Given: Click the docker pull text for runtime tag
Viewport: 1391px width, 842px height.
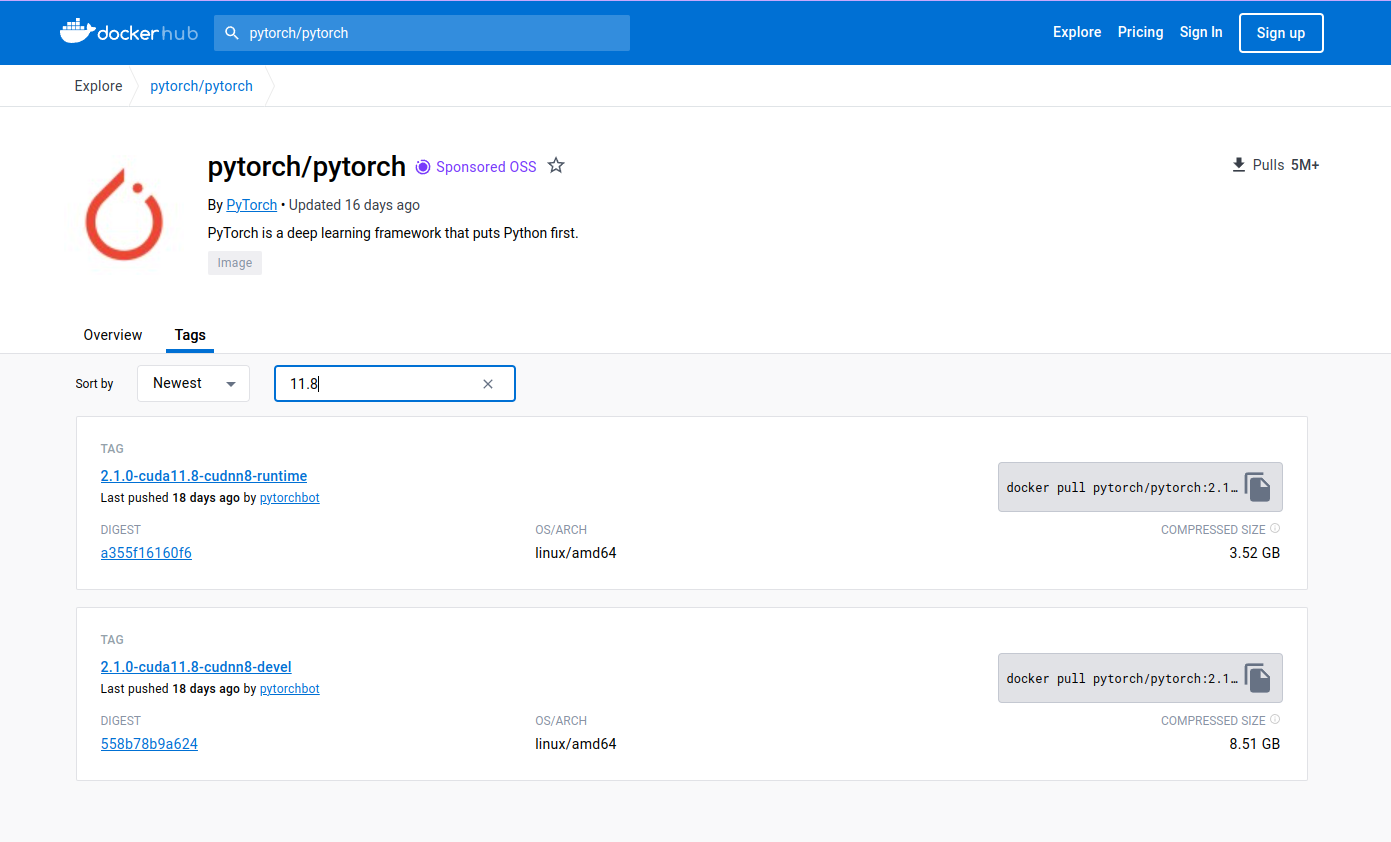Looking at the screenshot, I should [x=1122, y=488].
